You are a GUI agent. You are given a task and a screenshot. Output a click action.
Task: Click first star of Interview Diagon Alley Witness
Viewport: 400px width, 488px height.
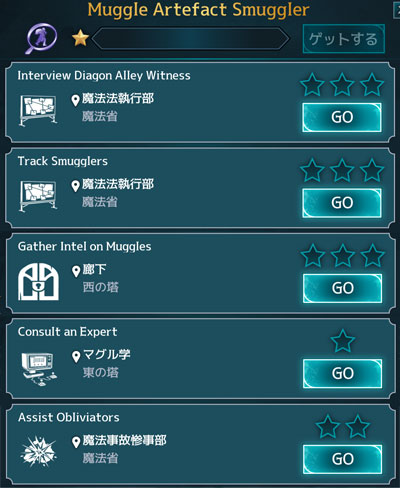[312, 85]
